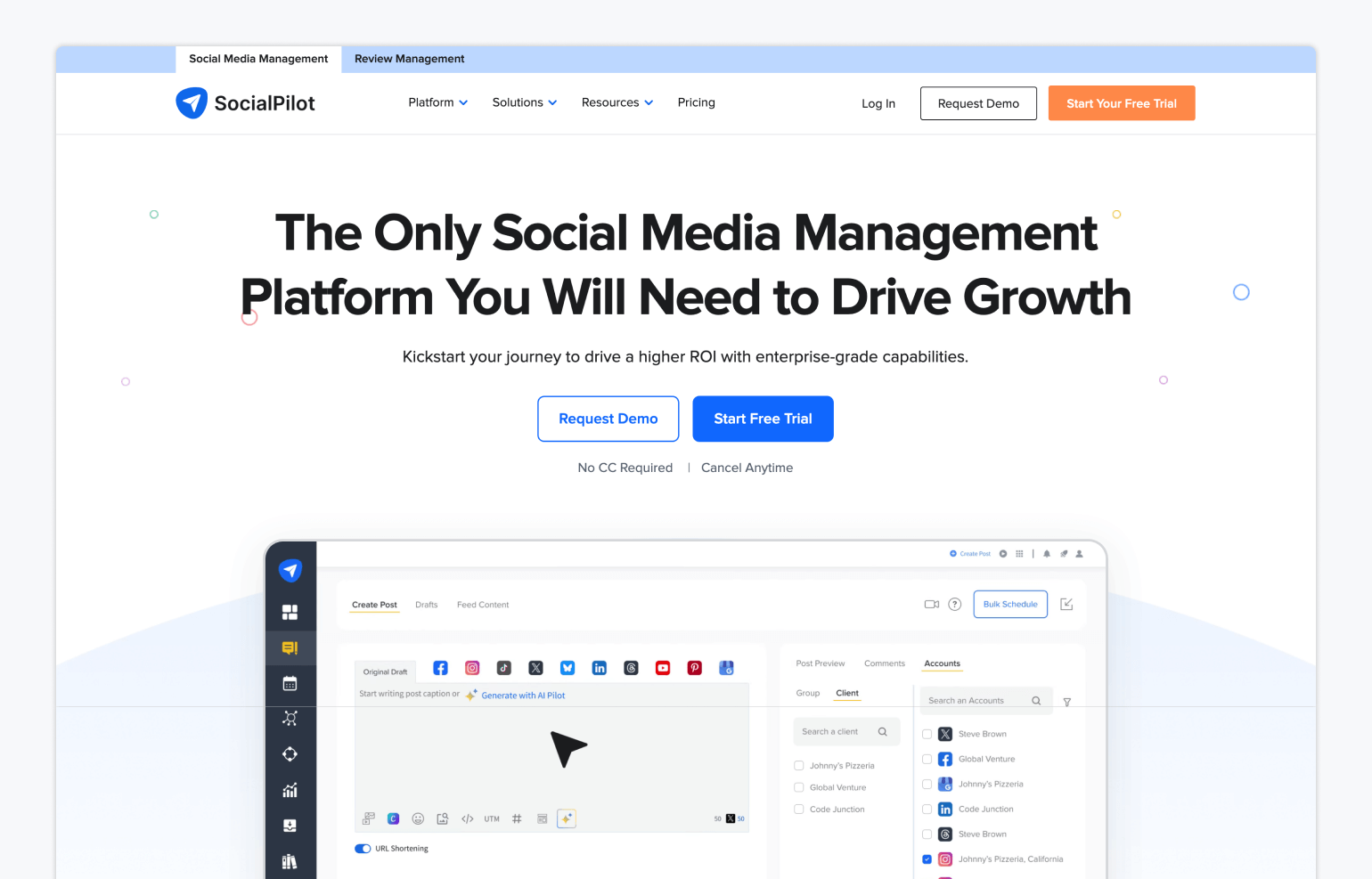This screenshot has width=1372, height=879.
Task: Open the Drafts tab
Action: tap(426, 605)
